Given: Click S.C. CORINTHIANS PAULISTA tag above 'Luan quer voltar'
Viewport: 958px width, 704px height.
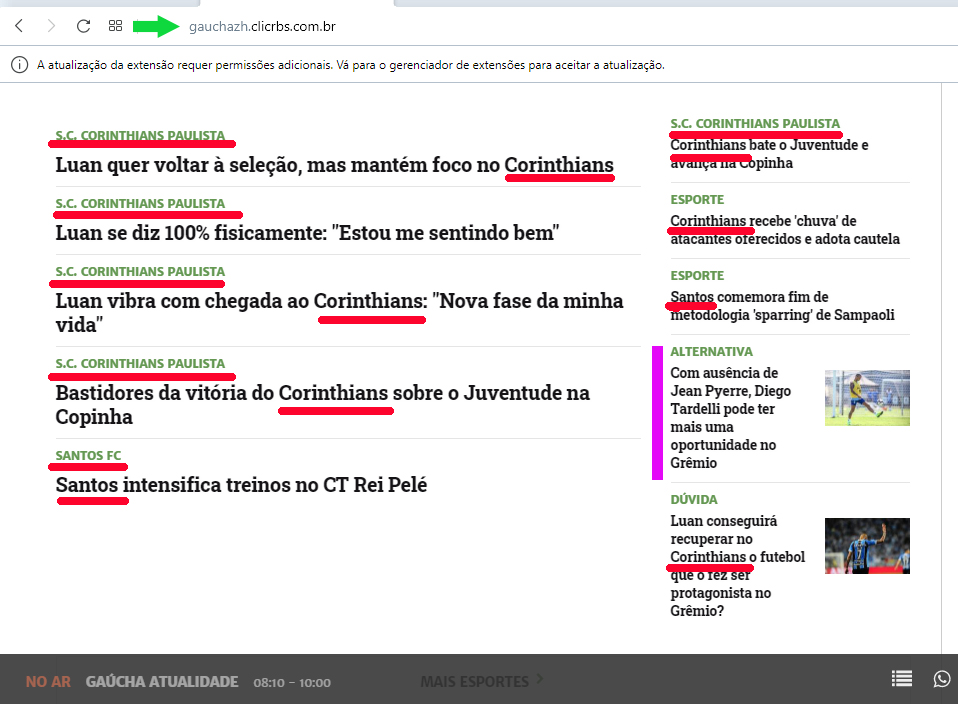Looking at the screenshot, I should pos(140,135).
